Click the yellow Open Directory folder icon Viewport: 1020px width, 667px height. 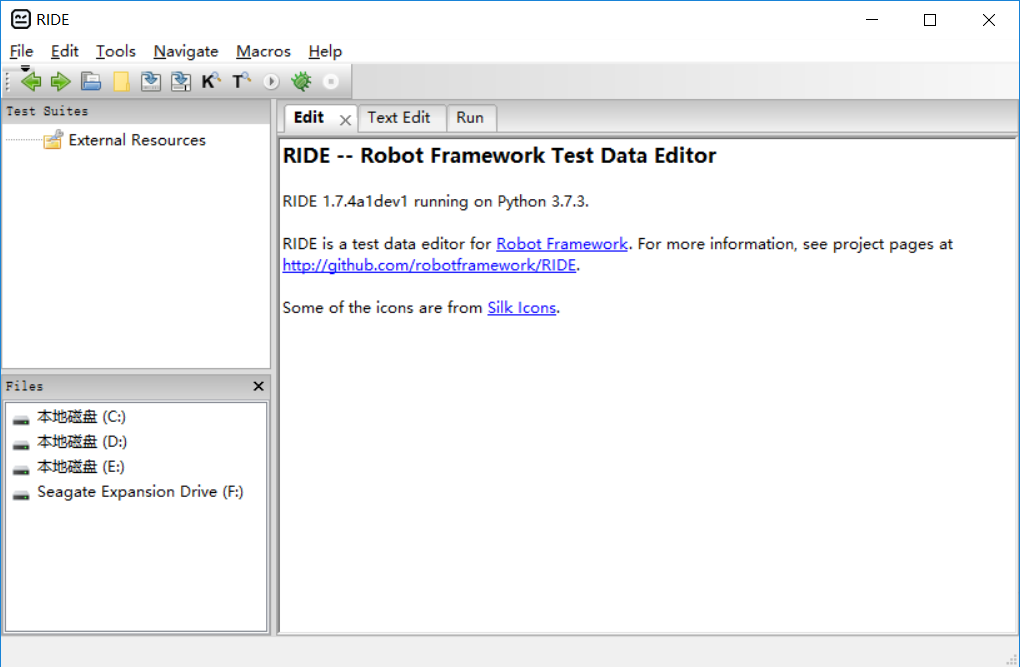121,81
